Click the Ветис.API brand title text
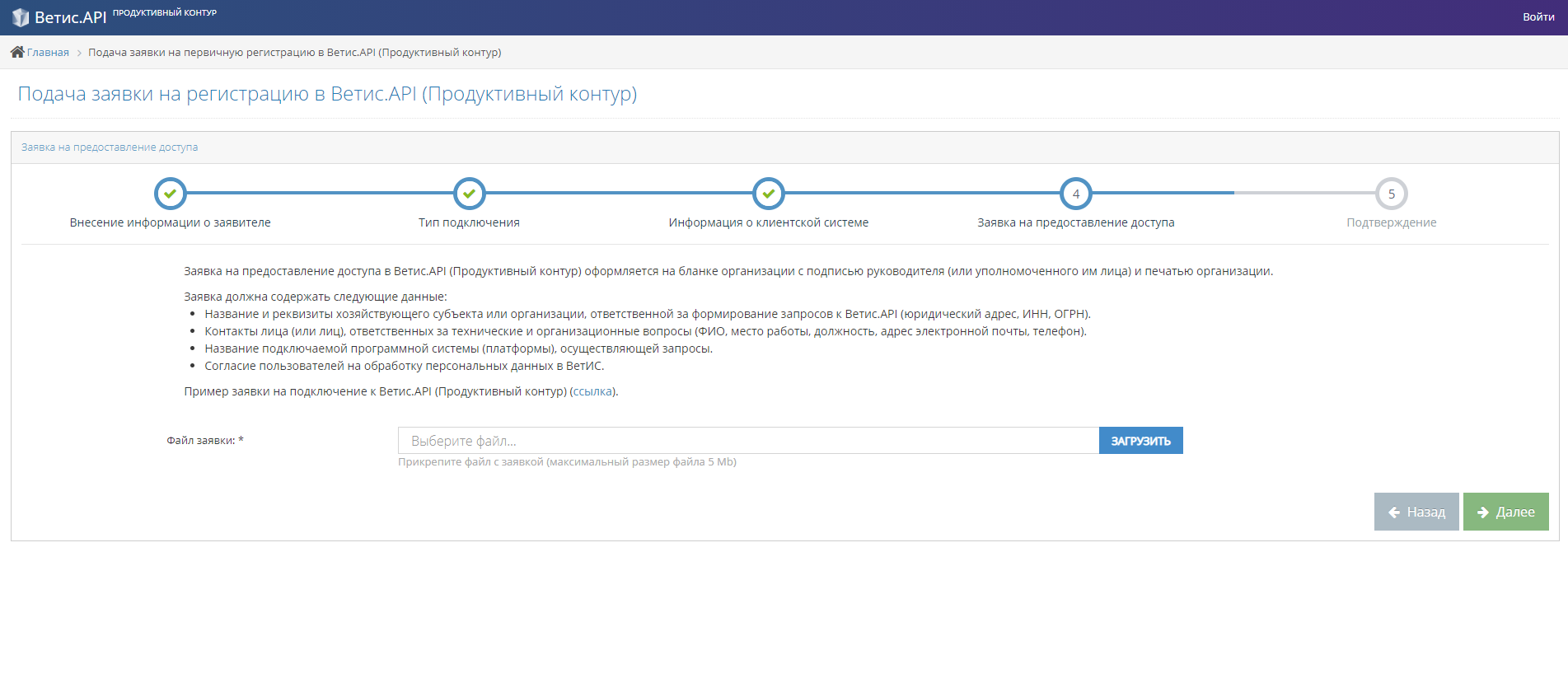The image size is (1568, 697). [71, 17]
